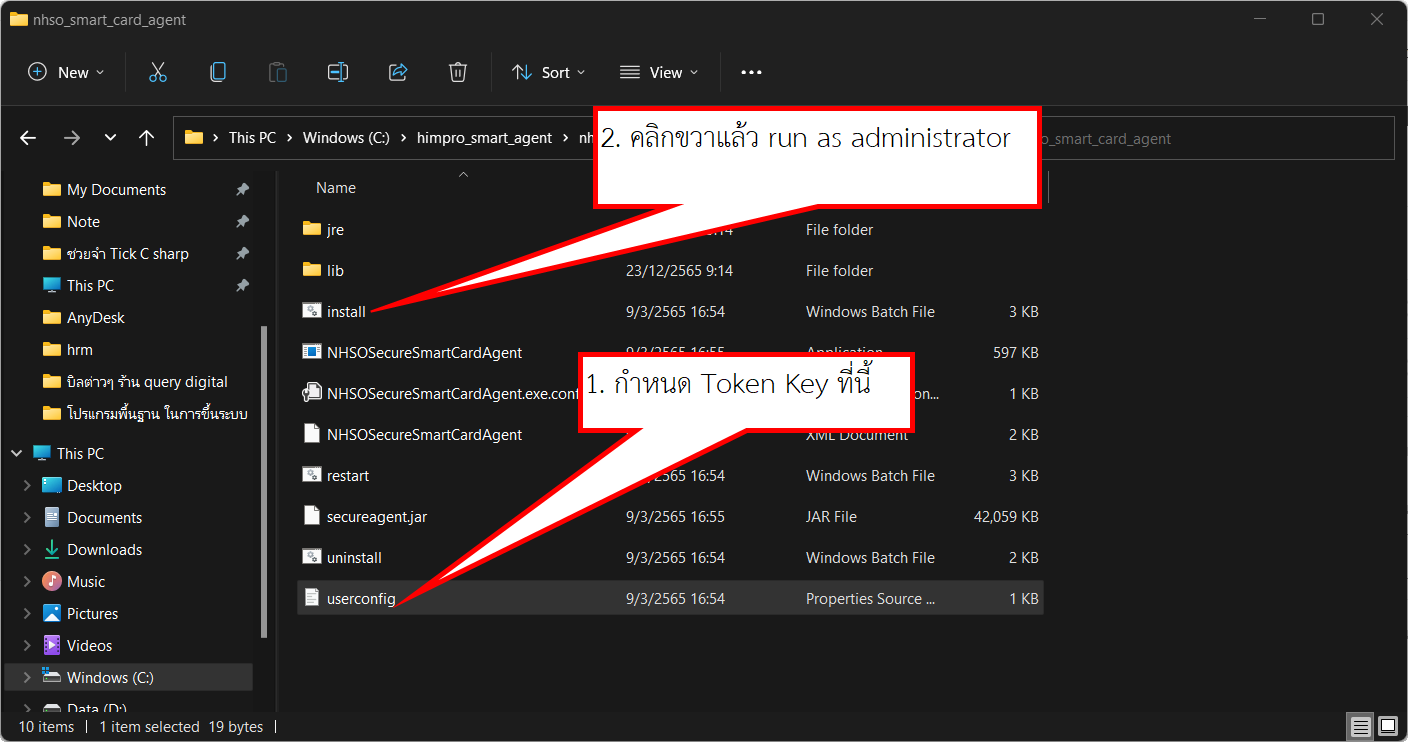Copy the selected item to clipboard
Viewport: 1408px width, 742px height.
[218, 71]
